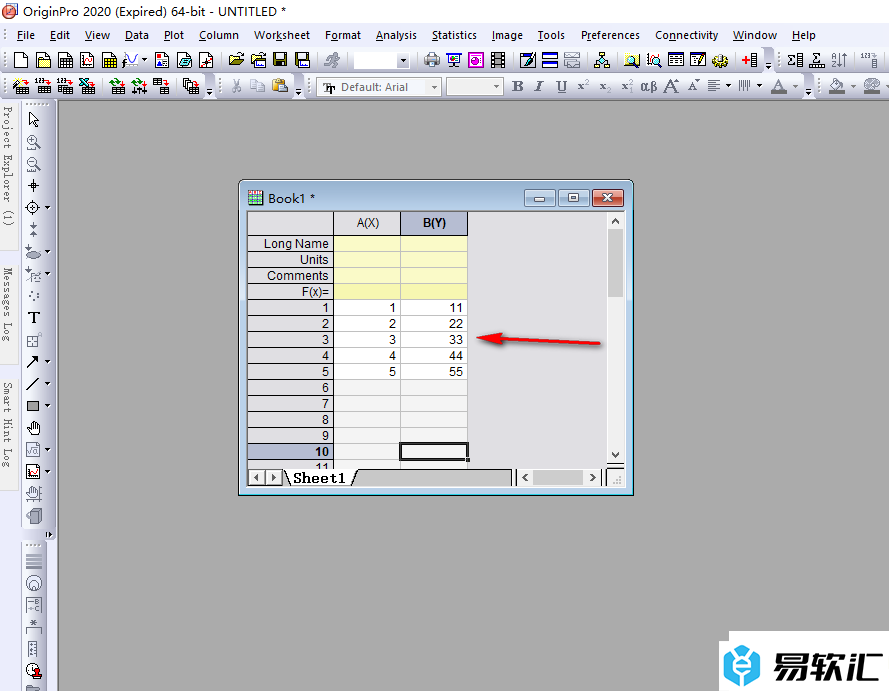Viewport: 889px width, 691px height.
Task: Toggle superscript formatting
Action: (x=583, y=86)
